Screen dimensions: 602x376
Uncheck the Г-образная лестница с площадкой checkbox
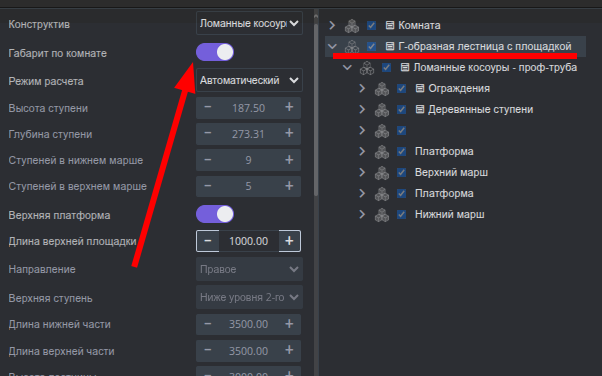pyautogui.click(x=371, y=46)
